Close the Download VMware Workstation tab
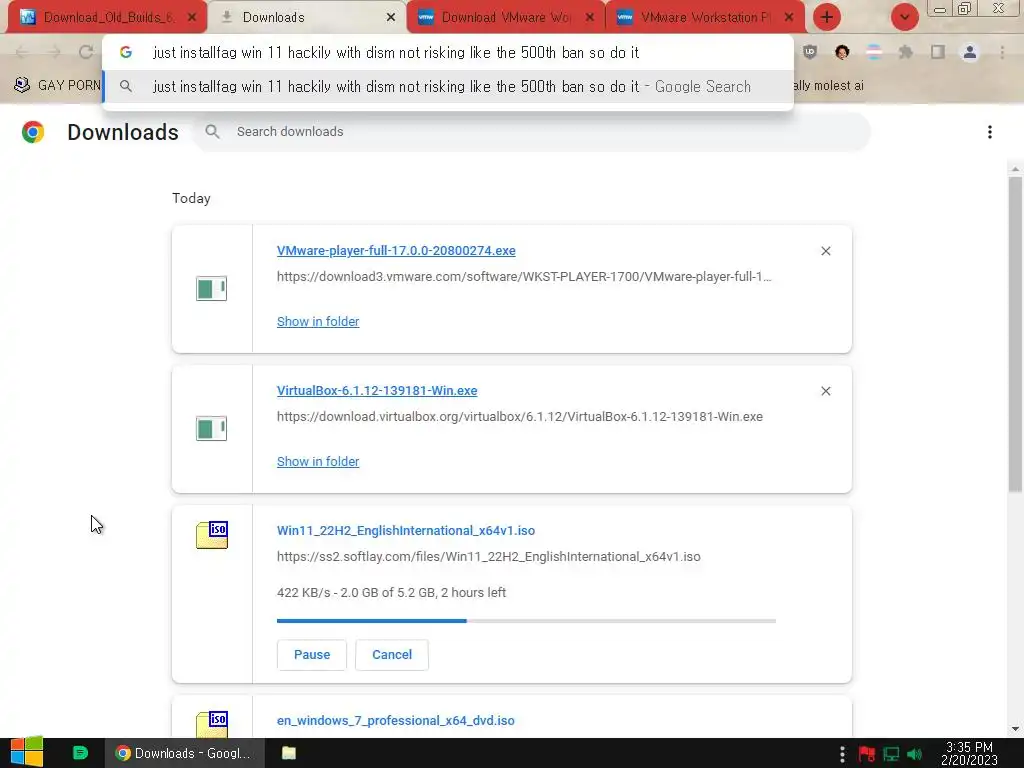 point(590,18)
